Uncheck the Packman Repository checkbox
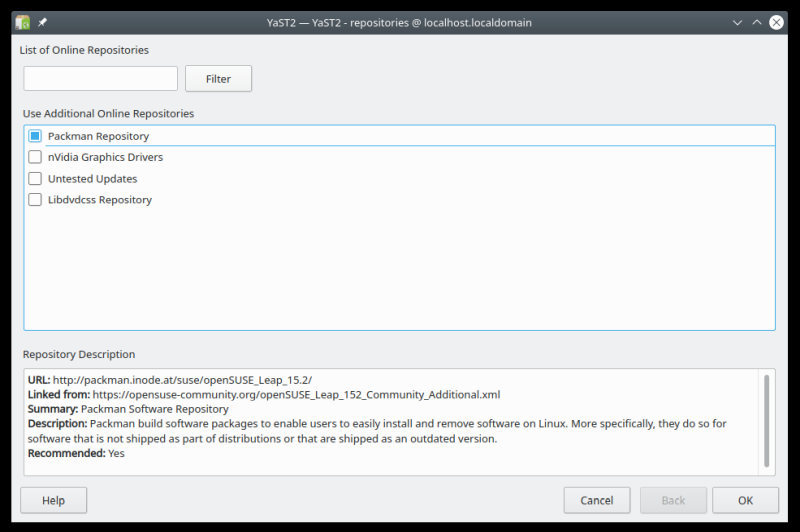Viewport: 800px width, 532px height. coord(35,136)
